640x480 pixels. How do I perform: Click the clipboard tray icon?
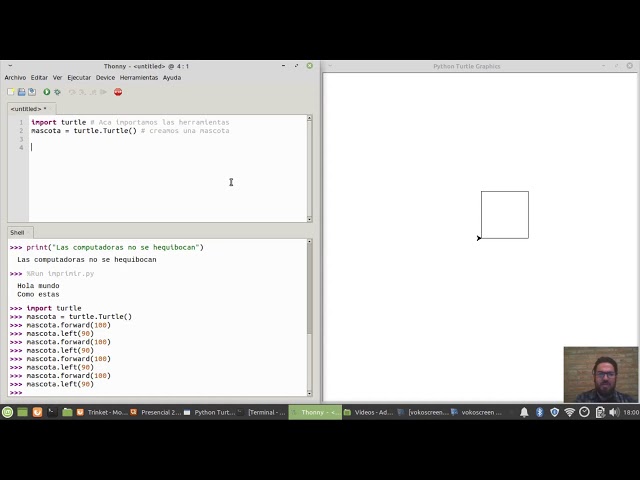click(x=600, y=412)
